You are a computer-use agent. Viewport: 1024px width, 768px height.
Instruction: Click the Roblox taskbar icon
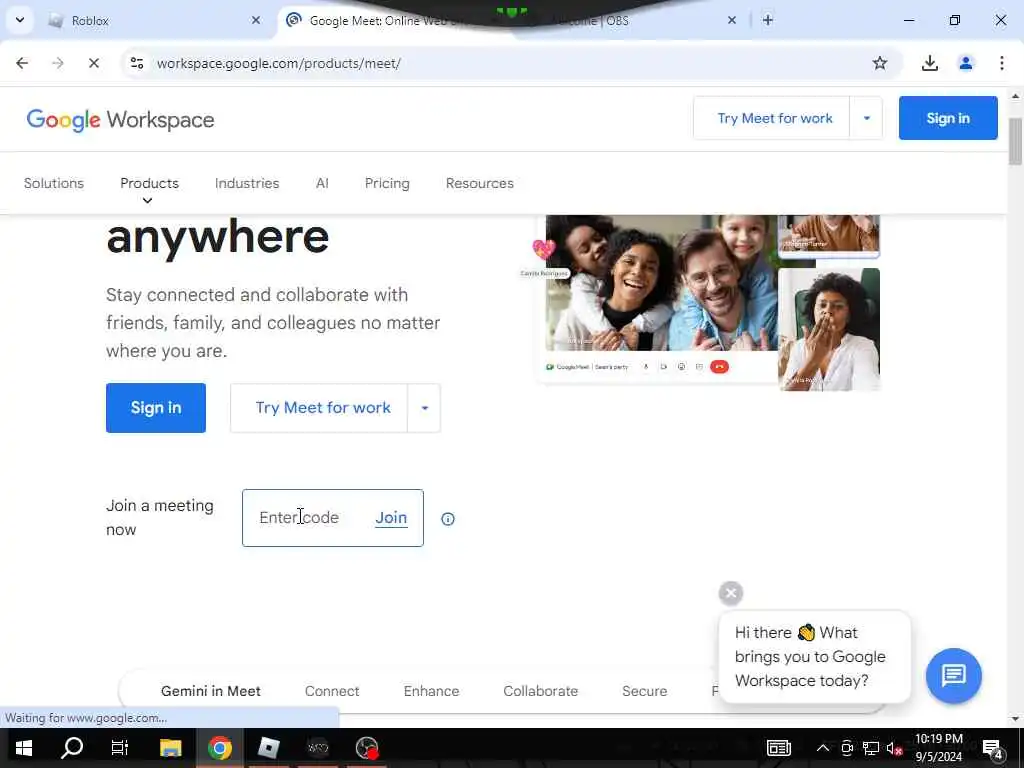(268, 748)
